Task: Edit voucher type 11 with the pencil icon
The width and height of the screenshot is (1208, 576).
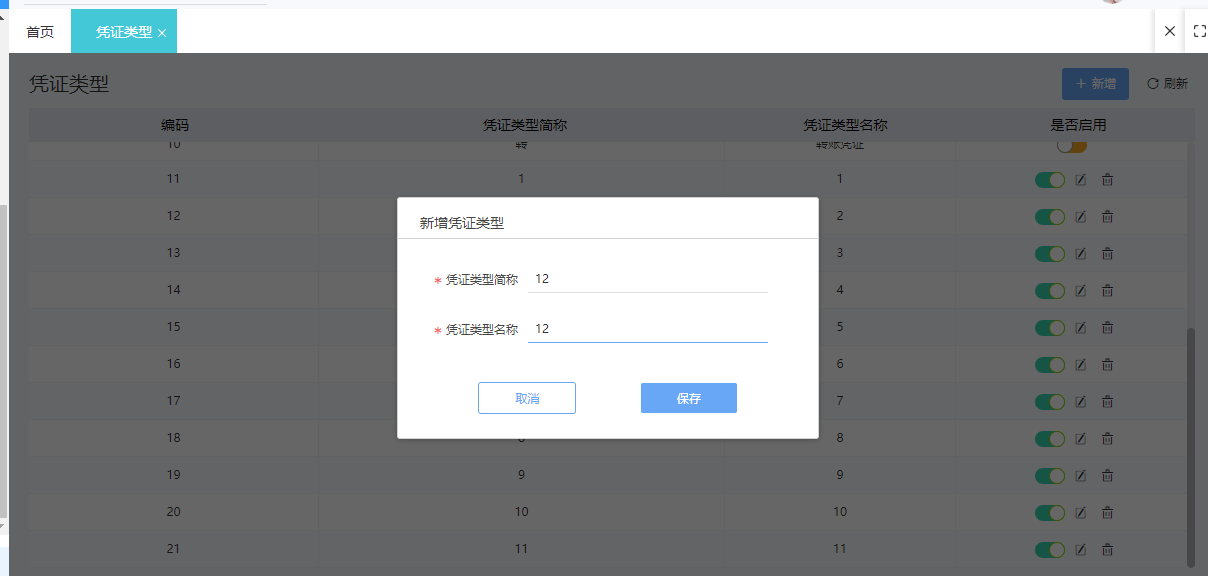Action: [1080, 179]
